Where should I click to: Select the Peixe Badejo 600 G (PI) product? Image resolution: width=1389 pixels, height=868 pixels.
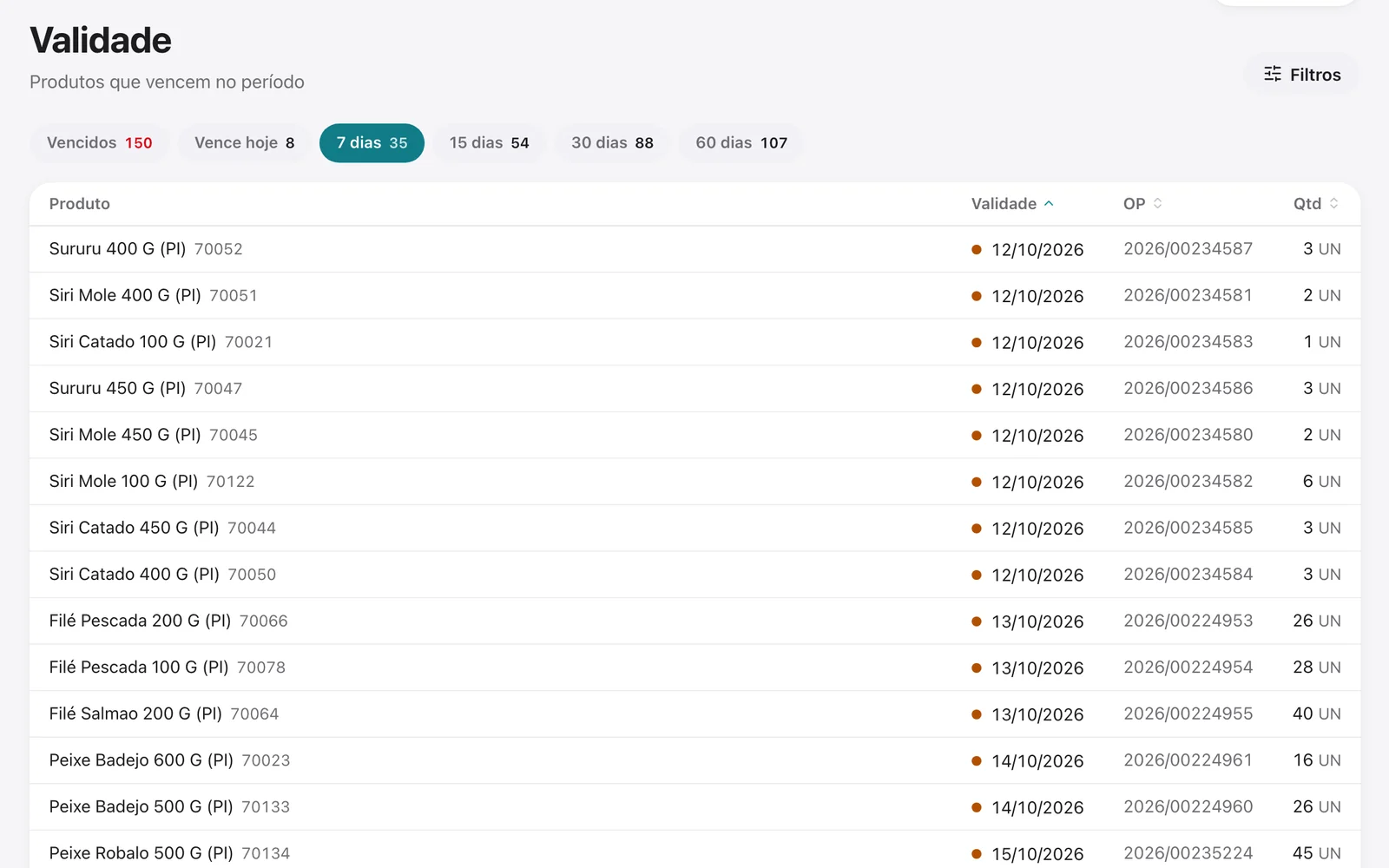[x=141, y=760]
